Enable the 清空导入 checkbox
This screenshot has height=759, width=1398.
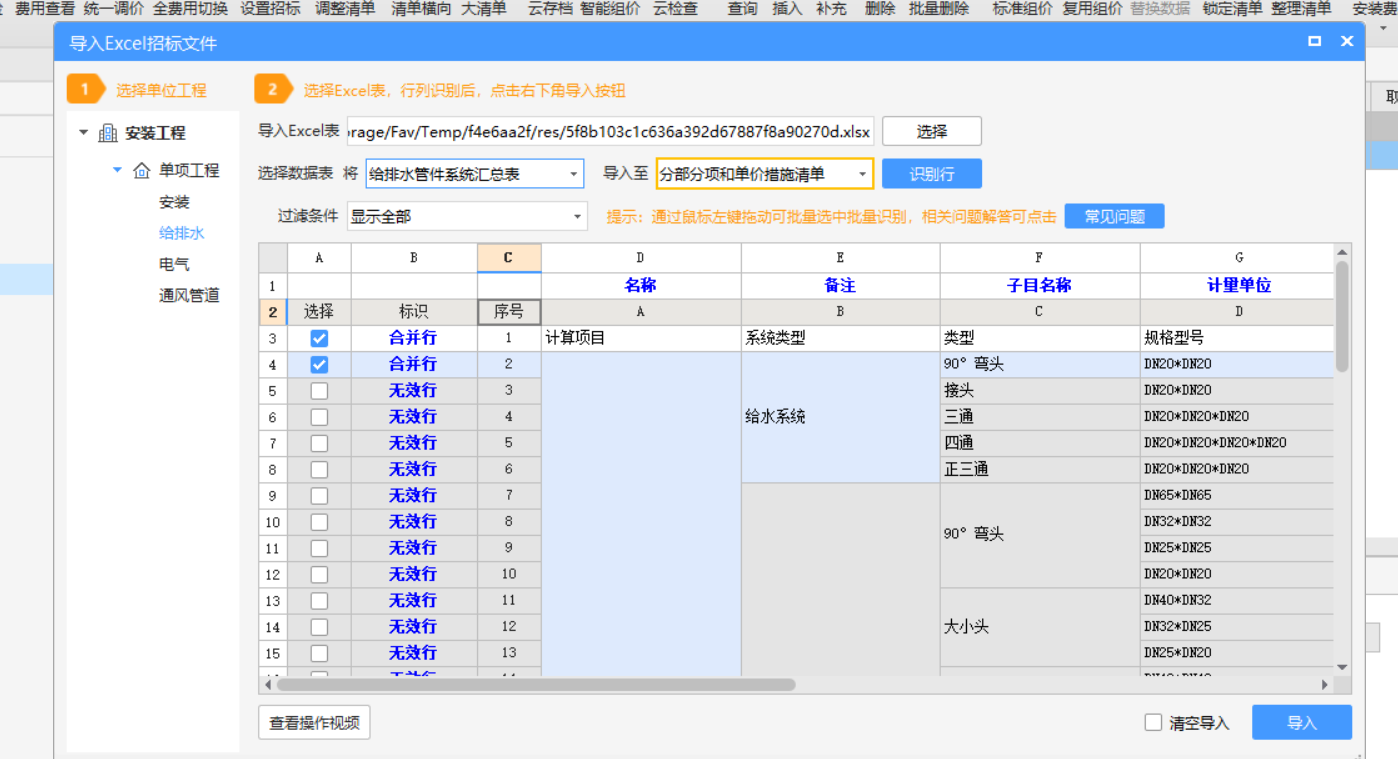tap(1153, 722)
